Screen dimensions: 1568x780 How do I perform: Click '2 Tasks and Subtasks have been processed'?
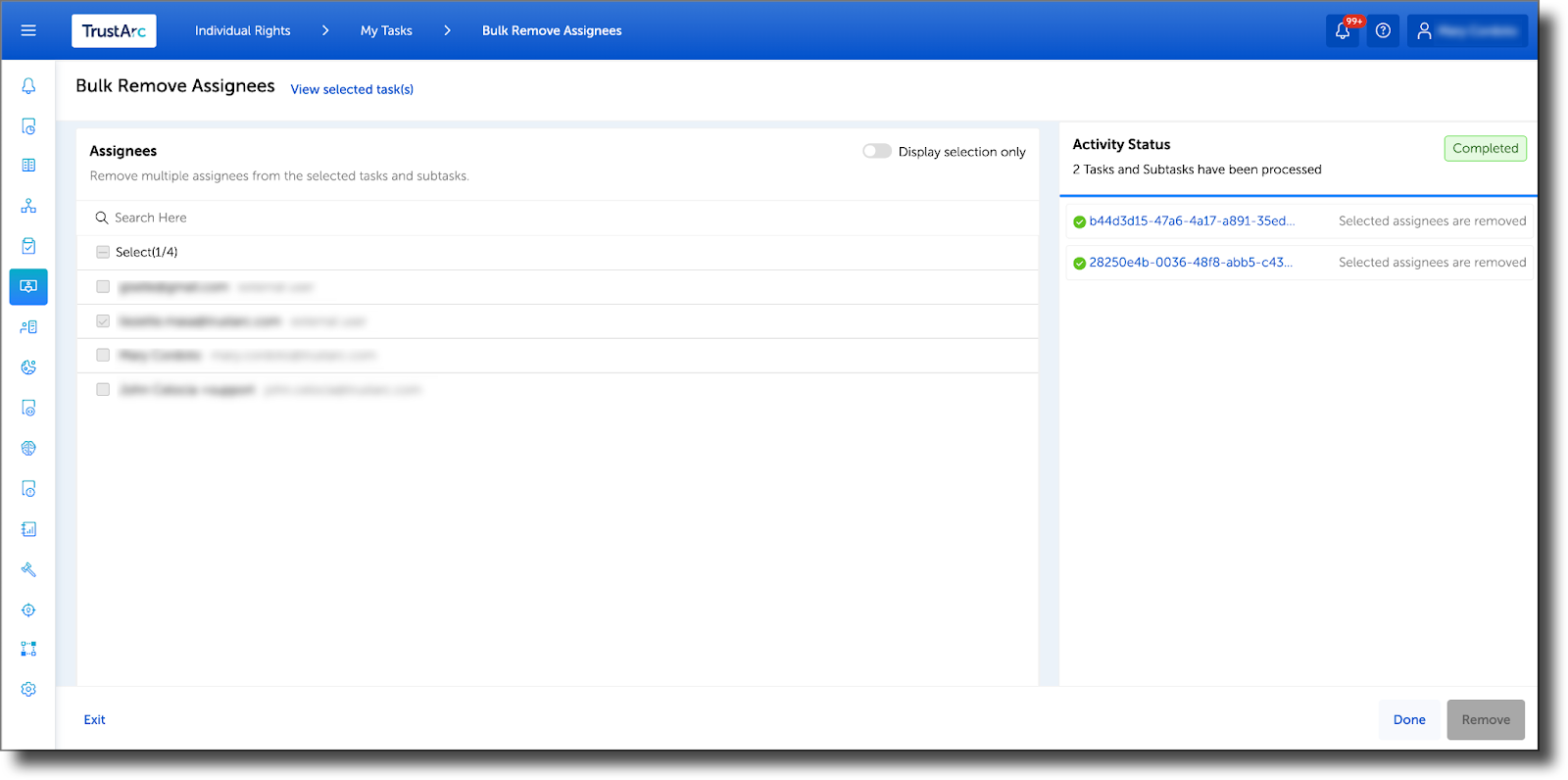click(x=1197, y=170)
